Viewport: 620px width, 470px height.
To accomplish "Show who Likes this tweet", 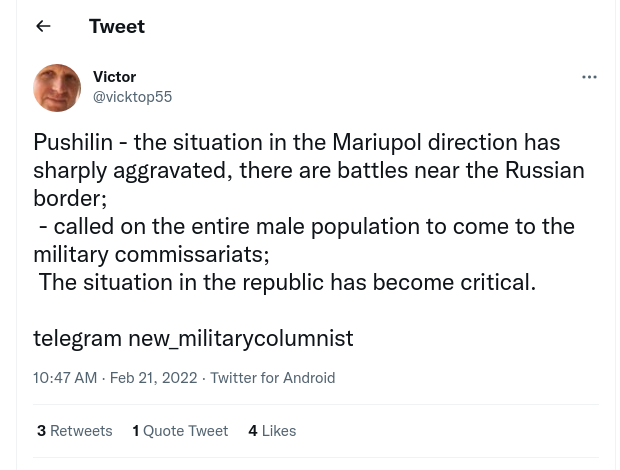I will (x=278, y=431).
